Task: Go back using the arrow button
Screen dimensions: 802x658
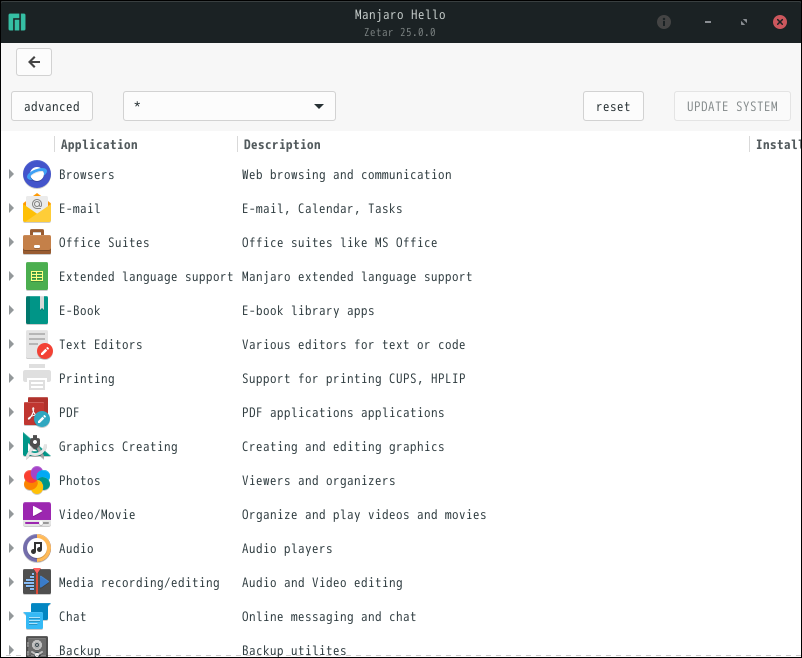Action: (34, 62)
